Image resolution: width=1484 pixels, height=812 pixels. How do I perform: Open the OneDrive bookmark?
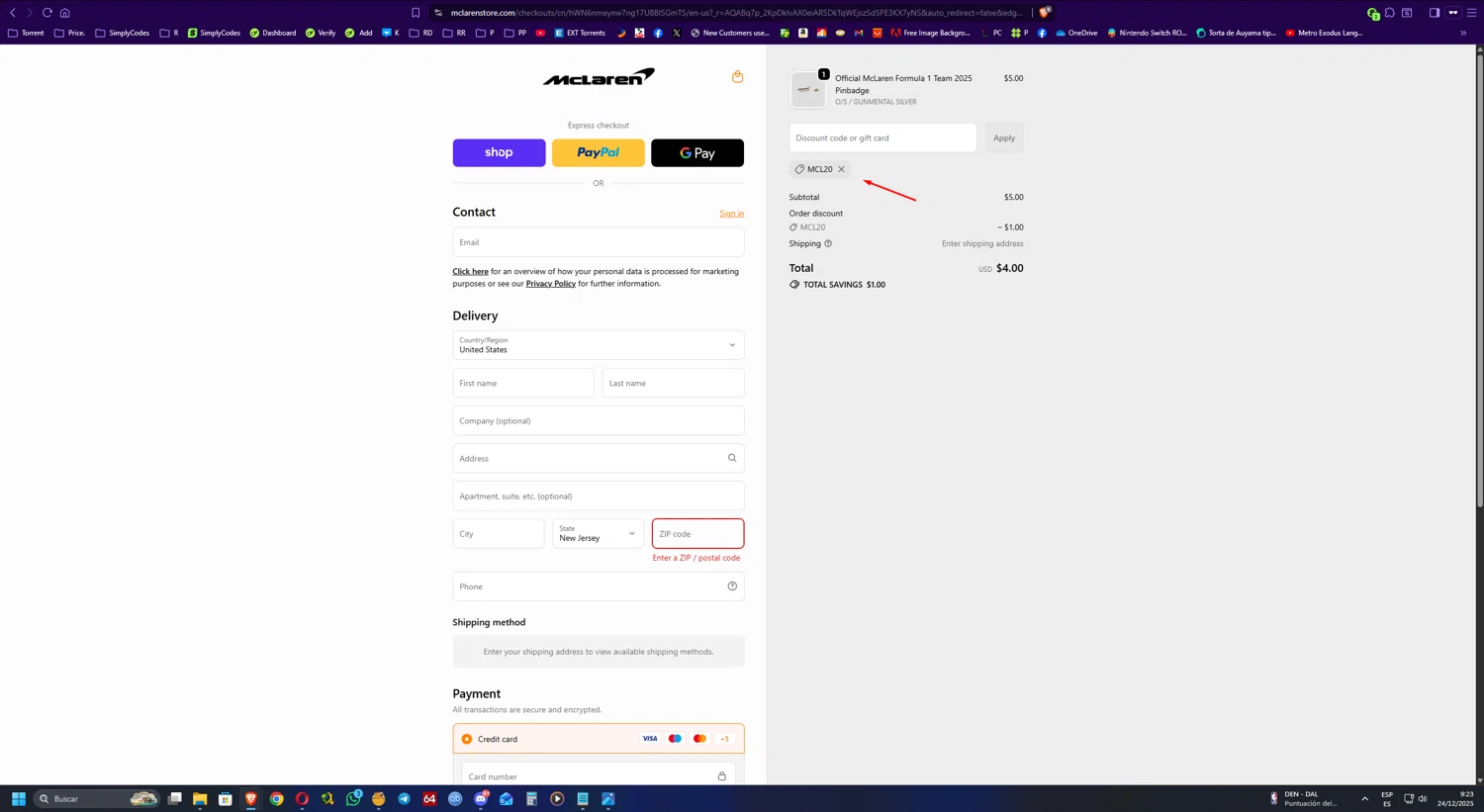coord(1076,33)
